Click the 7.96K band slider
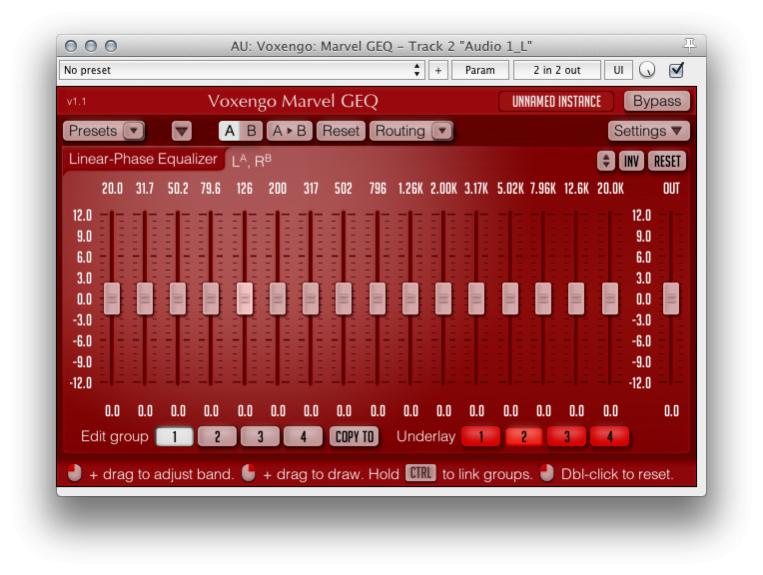Viewport: 763px width, 575px height. click(x=543, y=298)
